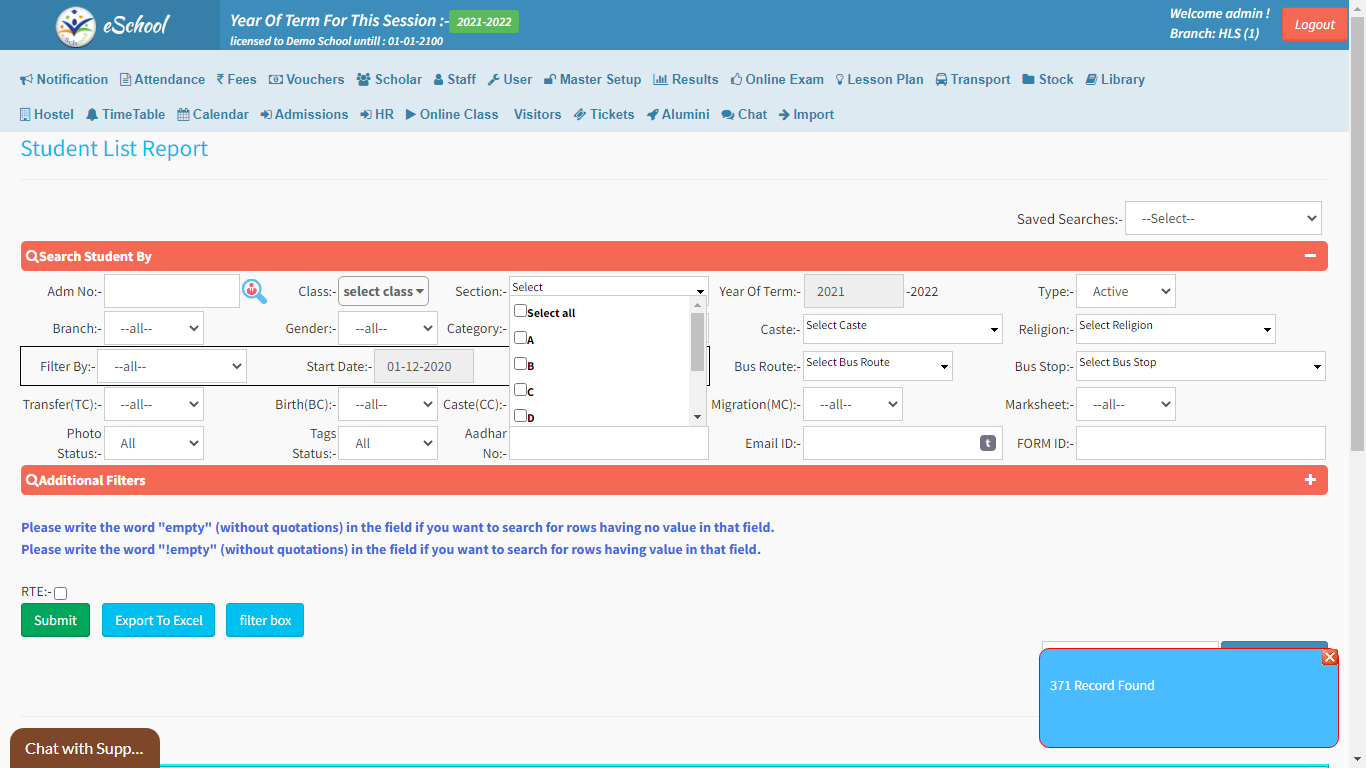Open the Saved Searches dropdown
This screenshot has width=1366, height=768.
point(1222,218)
